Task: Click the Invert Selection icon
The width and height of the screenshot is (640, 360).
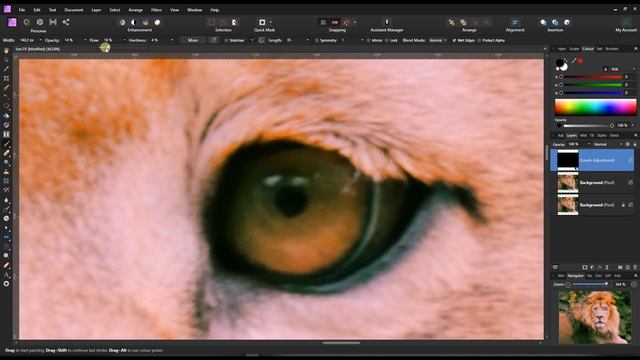Action: tap(235, 22)
